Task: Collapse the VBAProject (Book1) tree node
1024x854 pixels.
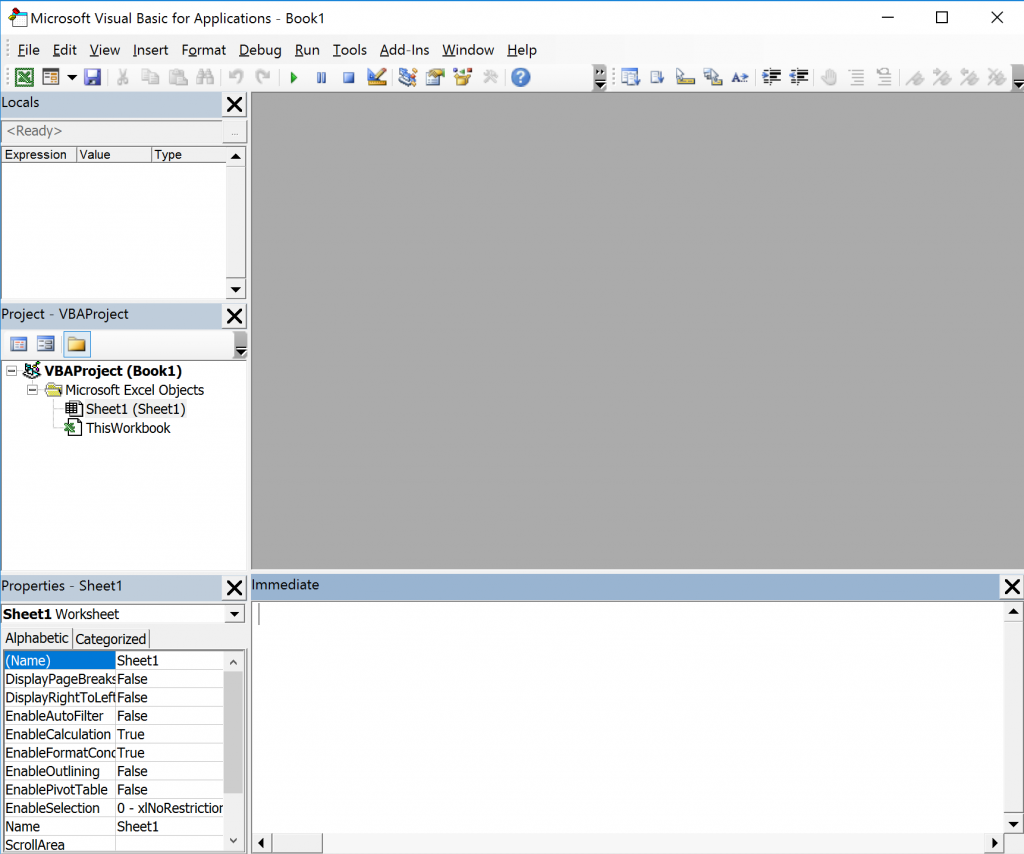Action: click(11, 371)
